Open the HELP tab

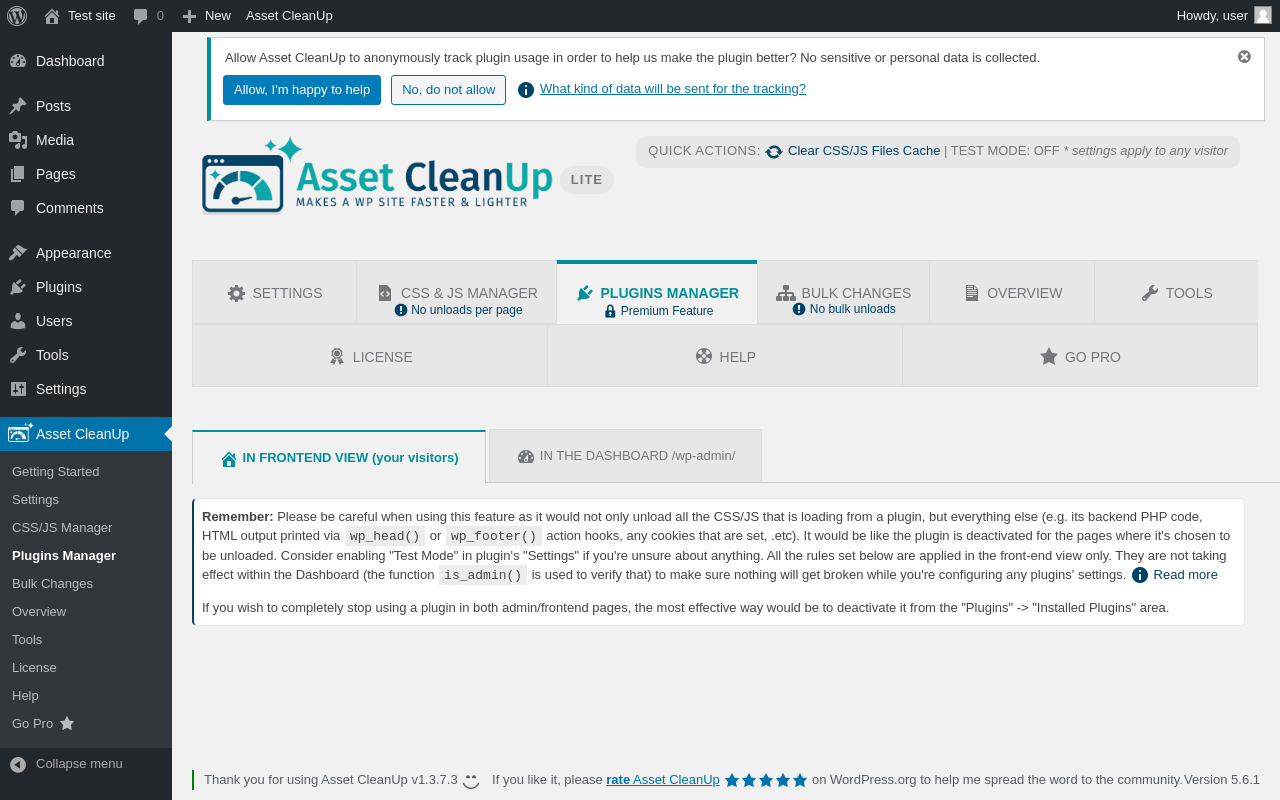point(725,356)
